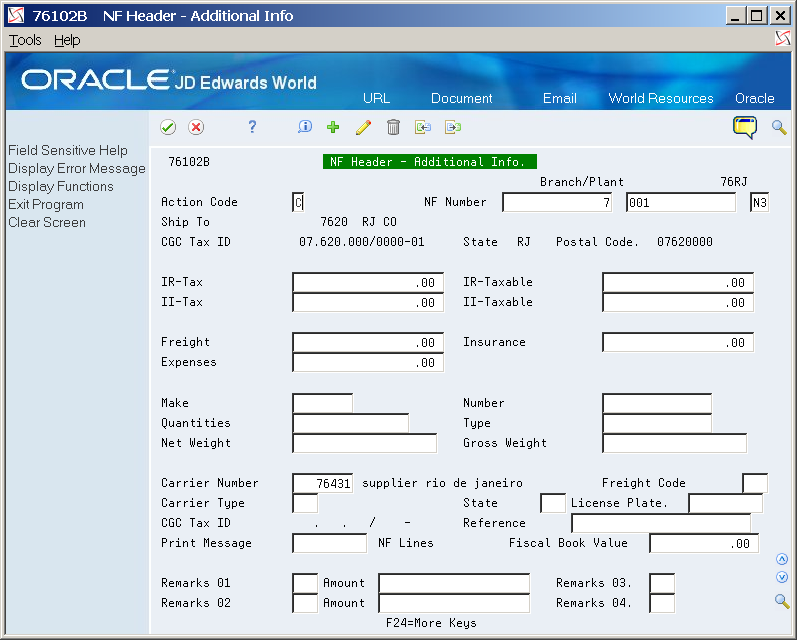Click the Quantities input field
This screenshot has width=797, height=640.
coord(350,423)
